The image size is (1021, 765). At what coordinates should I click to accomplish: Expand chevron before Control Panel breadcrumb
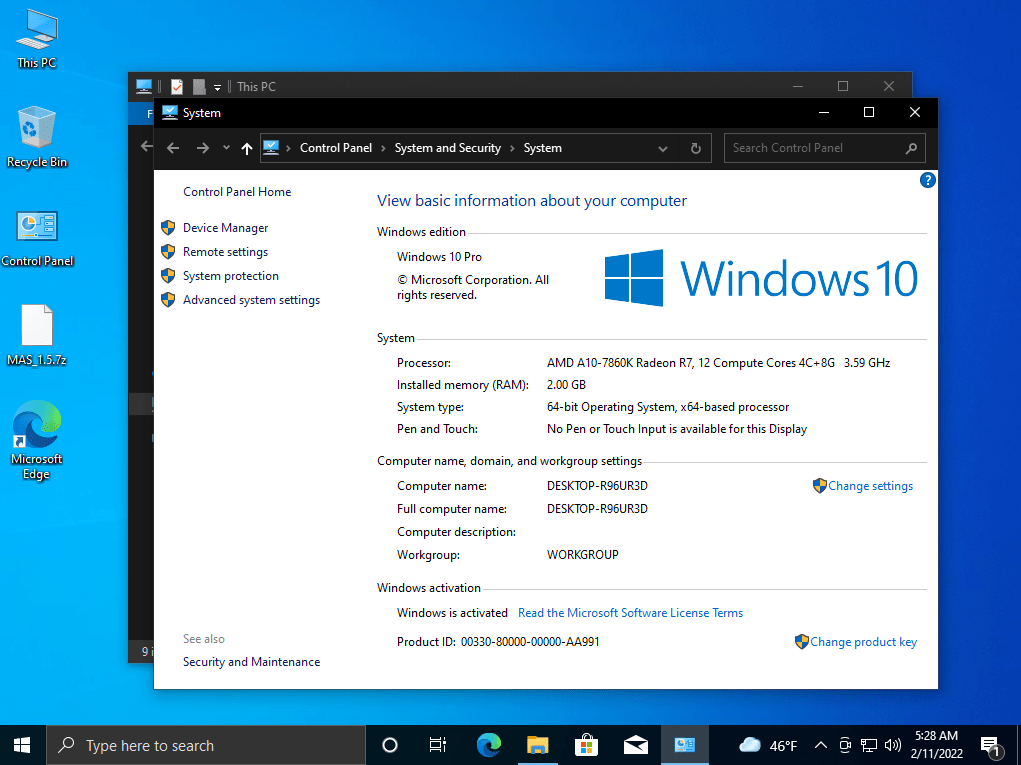(x=288, y=148)
